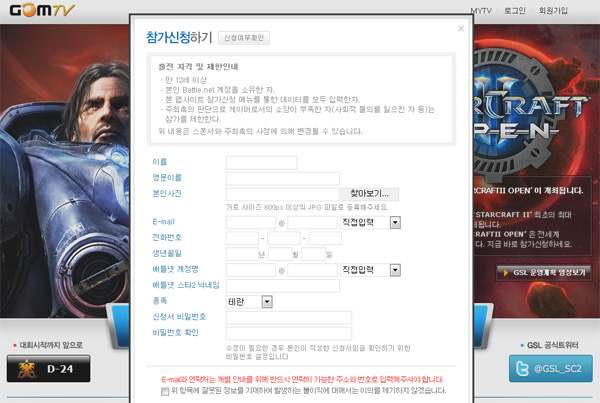
Task: Open the E-mail domain 직접입력 dropdown
Action: [396, 222]
